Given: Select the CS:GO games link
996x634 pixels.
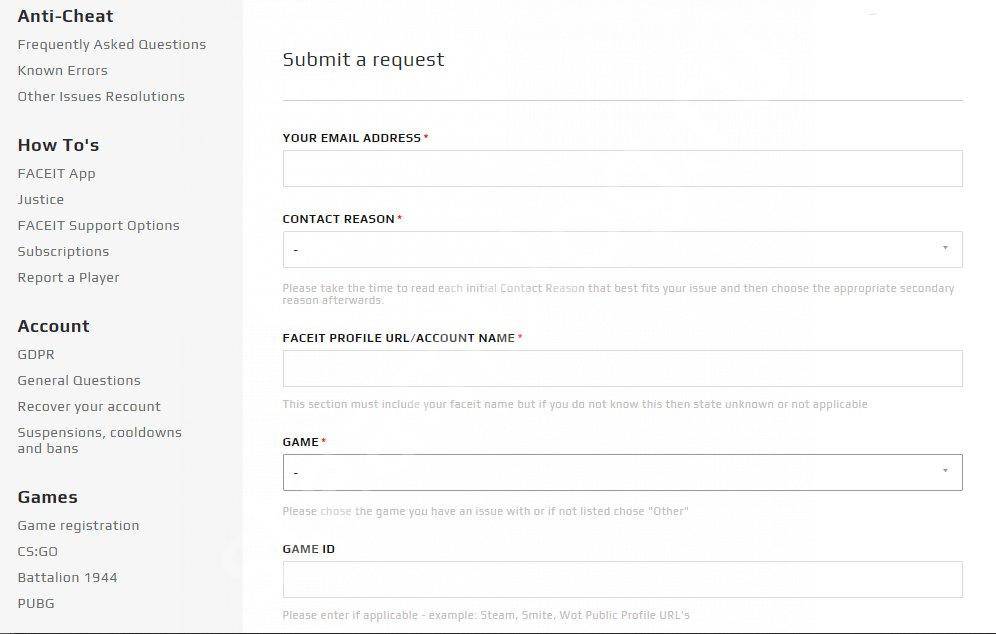Looking at the screenshot, I should (x=37, y=552).
